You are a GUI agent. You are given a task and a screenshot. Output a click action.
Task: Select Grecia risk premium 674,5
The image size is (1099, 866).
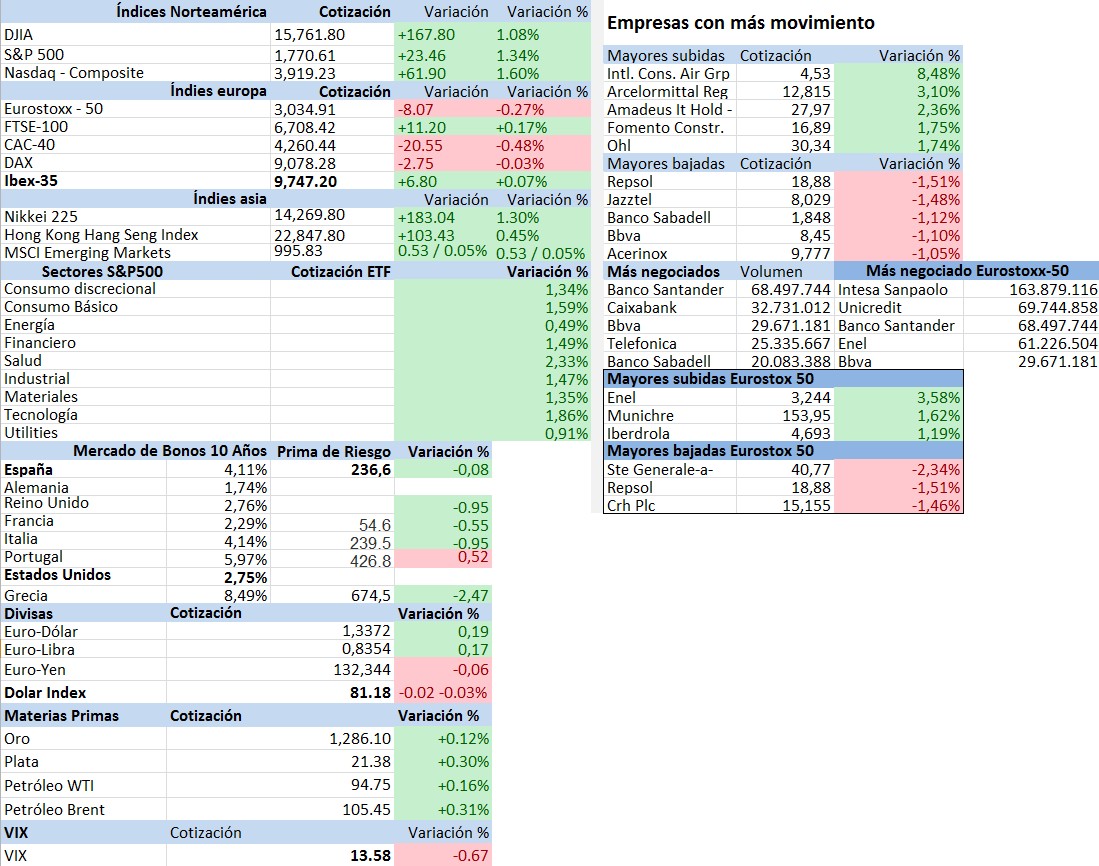pos(371,596)
